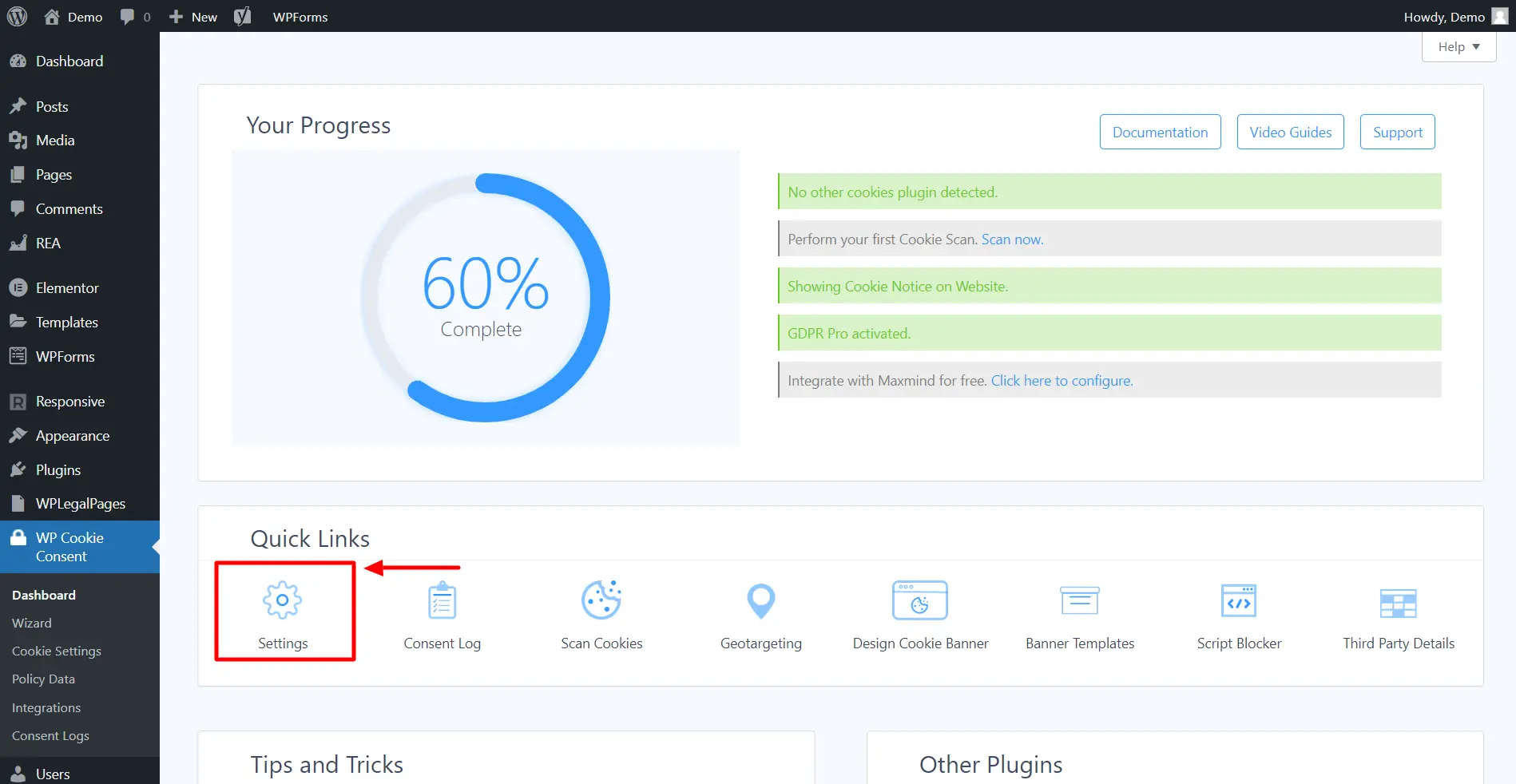Open Settings from Quick Links
This screenshot has width=1516, height=784.
(x=284, y=611)
